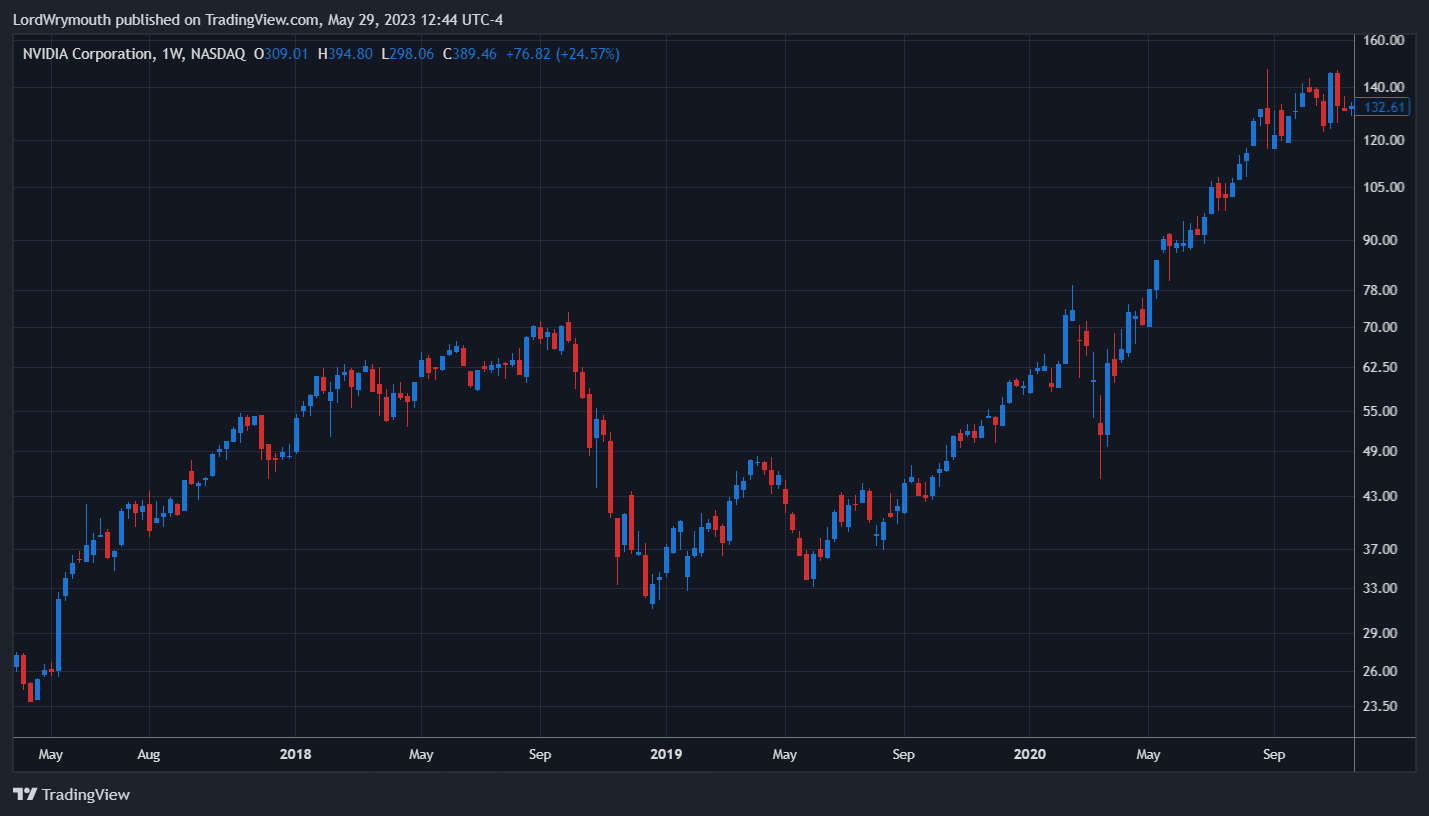Click the 2020 label on time axis
1429x816 pixels.
click(1029, 754)
